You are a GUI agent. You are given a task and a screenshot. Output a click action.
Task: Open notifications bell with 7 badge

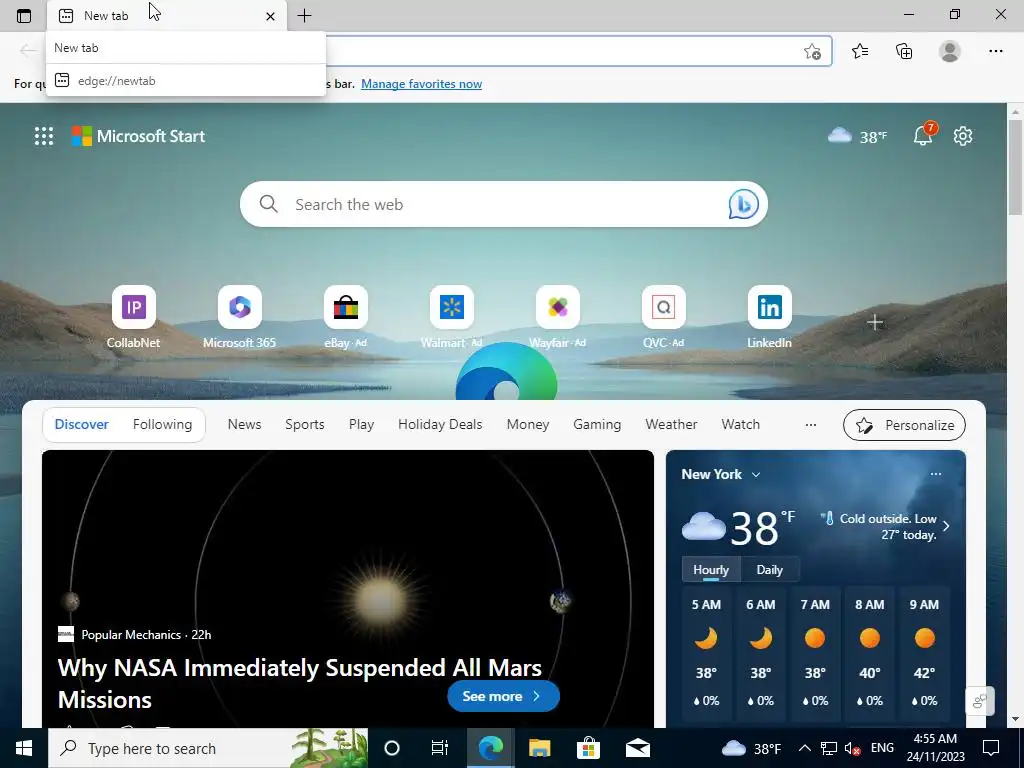click(x=924, y=135)
